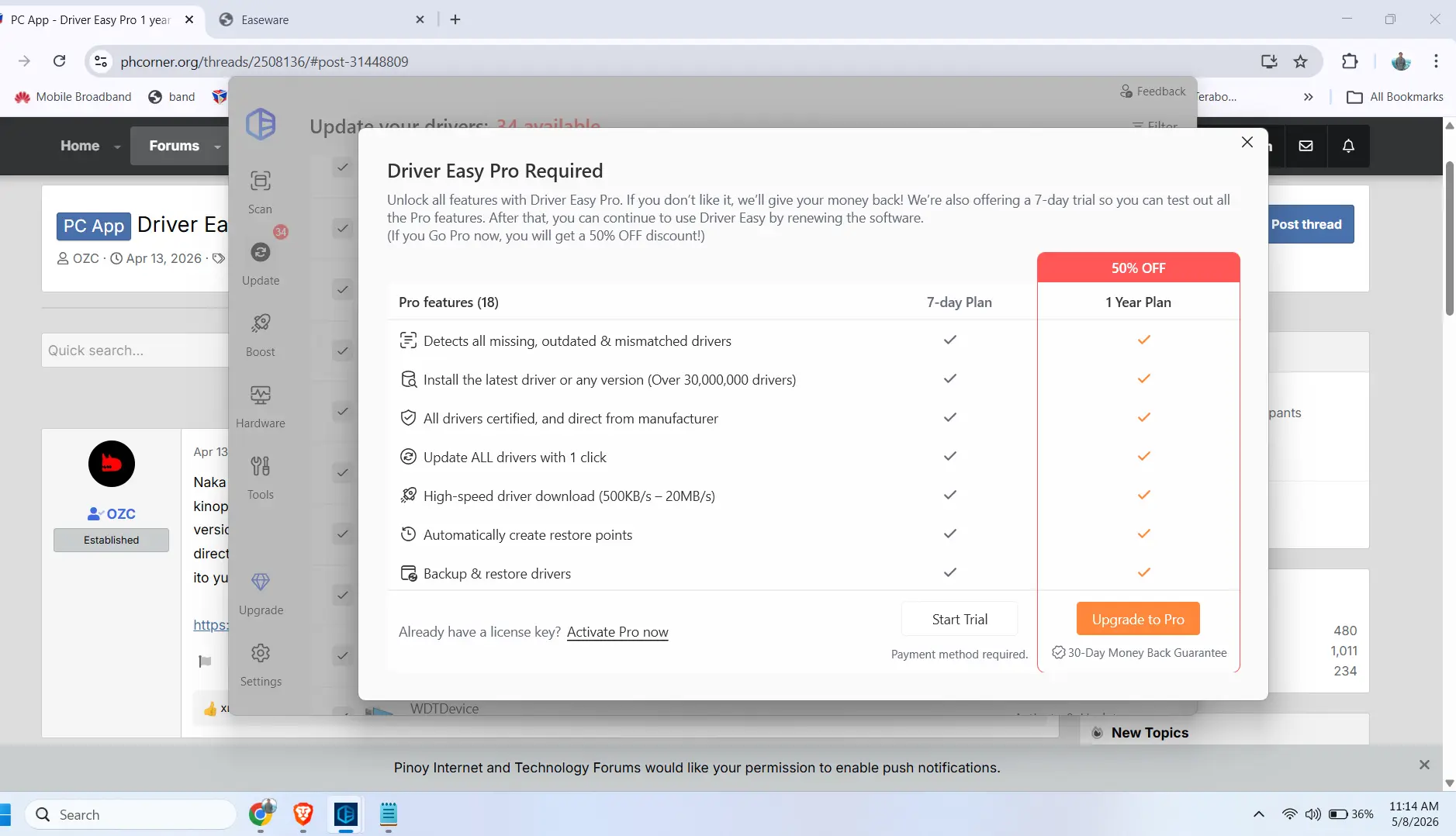
Task: Open All Bookmarks folder
Action: tap(1395, 97)
